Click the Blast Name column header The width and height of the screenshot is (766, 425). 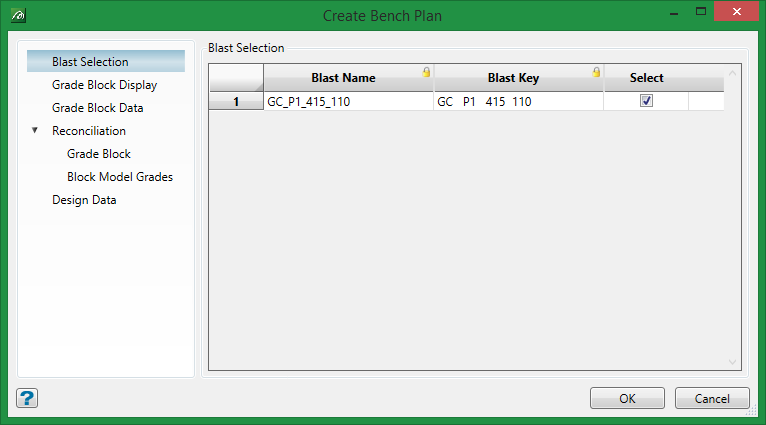(x=343, y=78)
